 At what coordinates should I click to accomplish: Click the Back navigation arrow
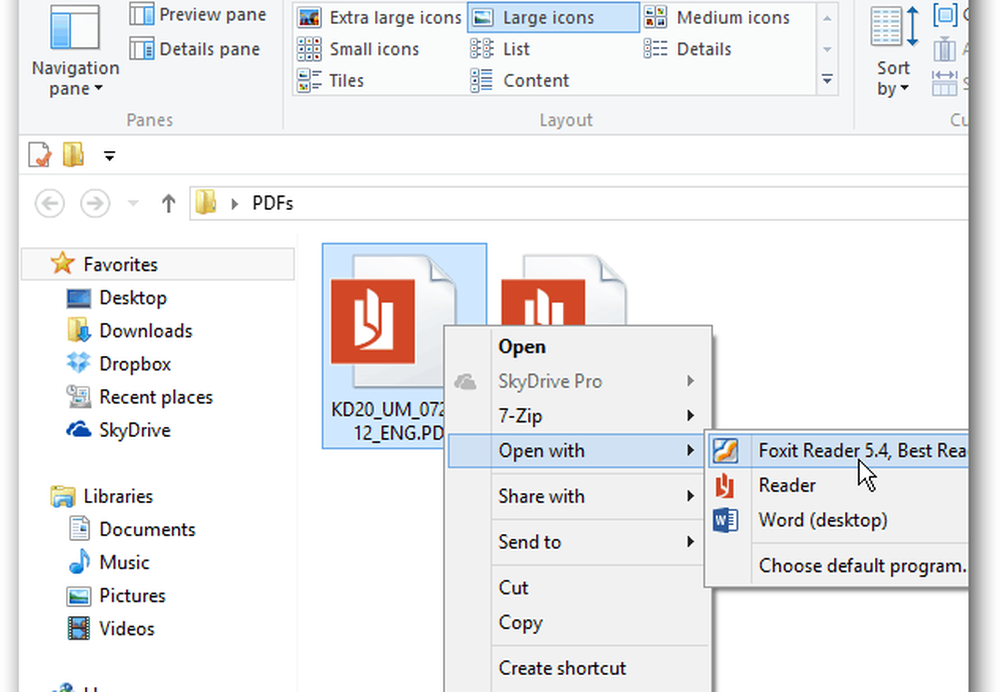coord(50,204)
